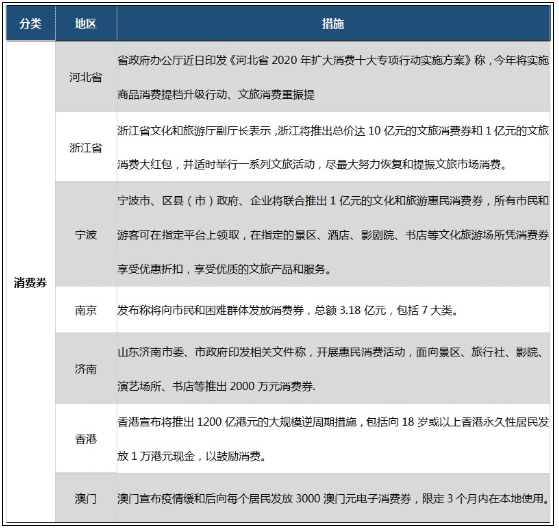Select the 消费券 category cell
Image resolution: width=559 pixels, height=530 pixels.
(x=31, y=282)
